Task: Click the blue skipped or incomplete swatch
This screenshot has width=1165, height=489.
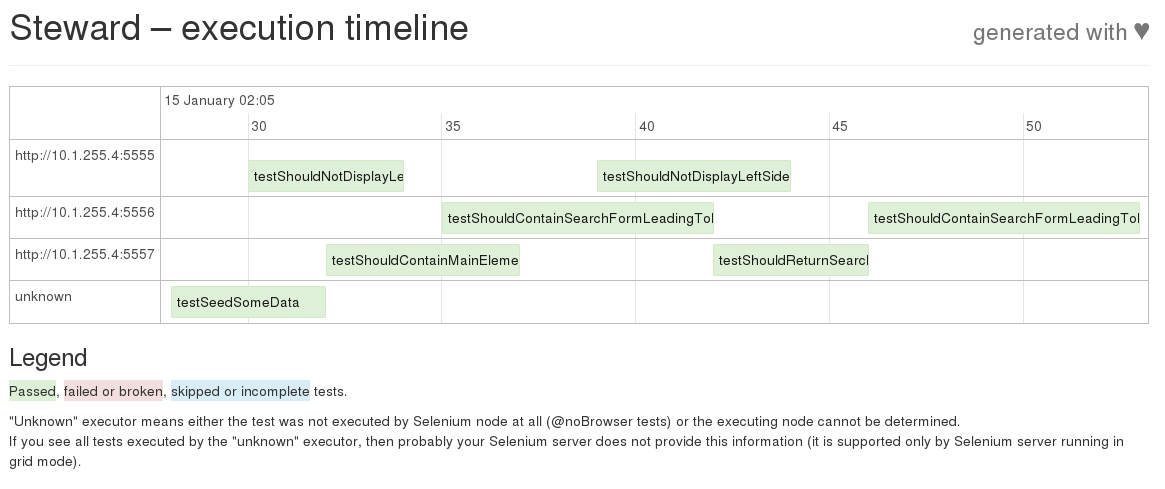Action: click(240, 391)
